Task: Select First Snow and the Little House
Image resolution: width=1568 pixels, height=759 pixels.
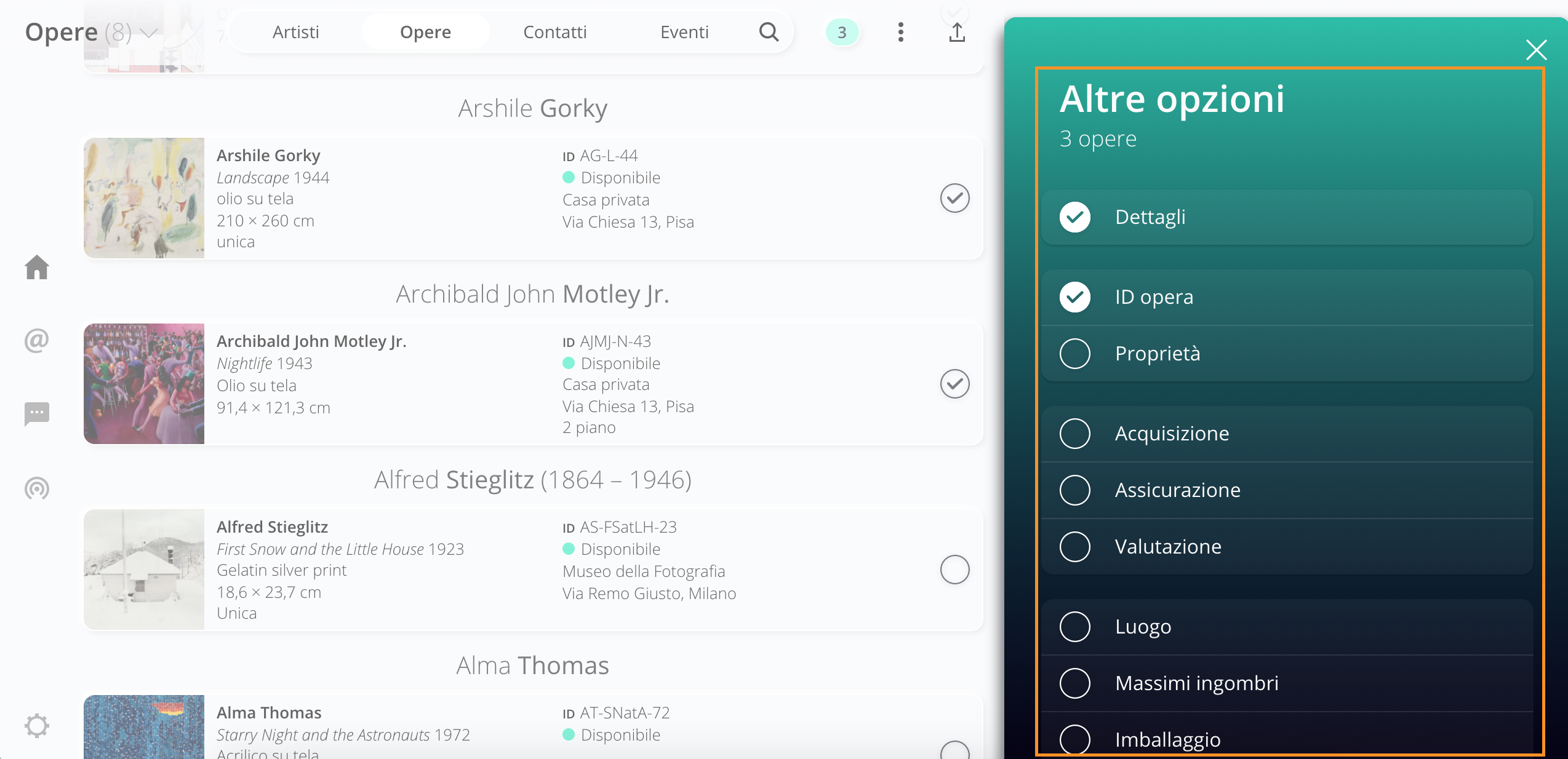Action: [x=954, y=570]
